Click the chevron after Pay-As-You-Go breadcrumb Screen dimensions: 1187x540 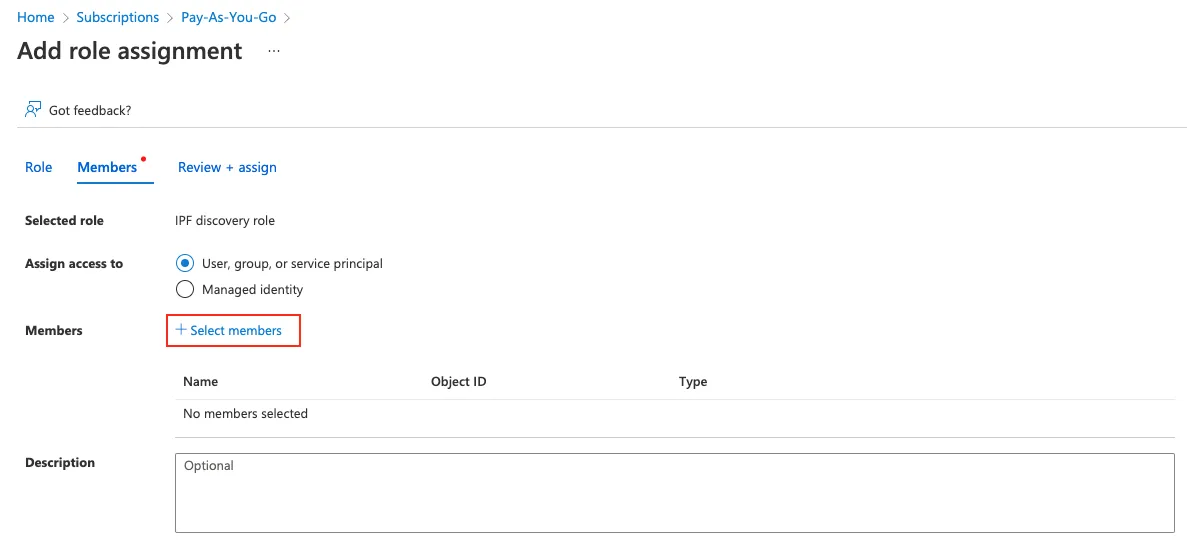click(x=287, y=18)
